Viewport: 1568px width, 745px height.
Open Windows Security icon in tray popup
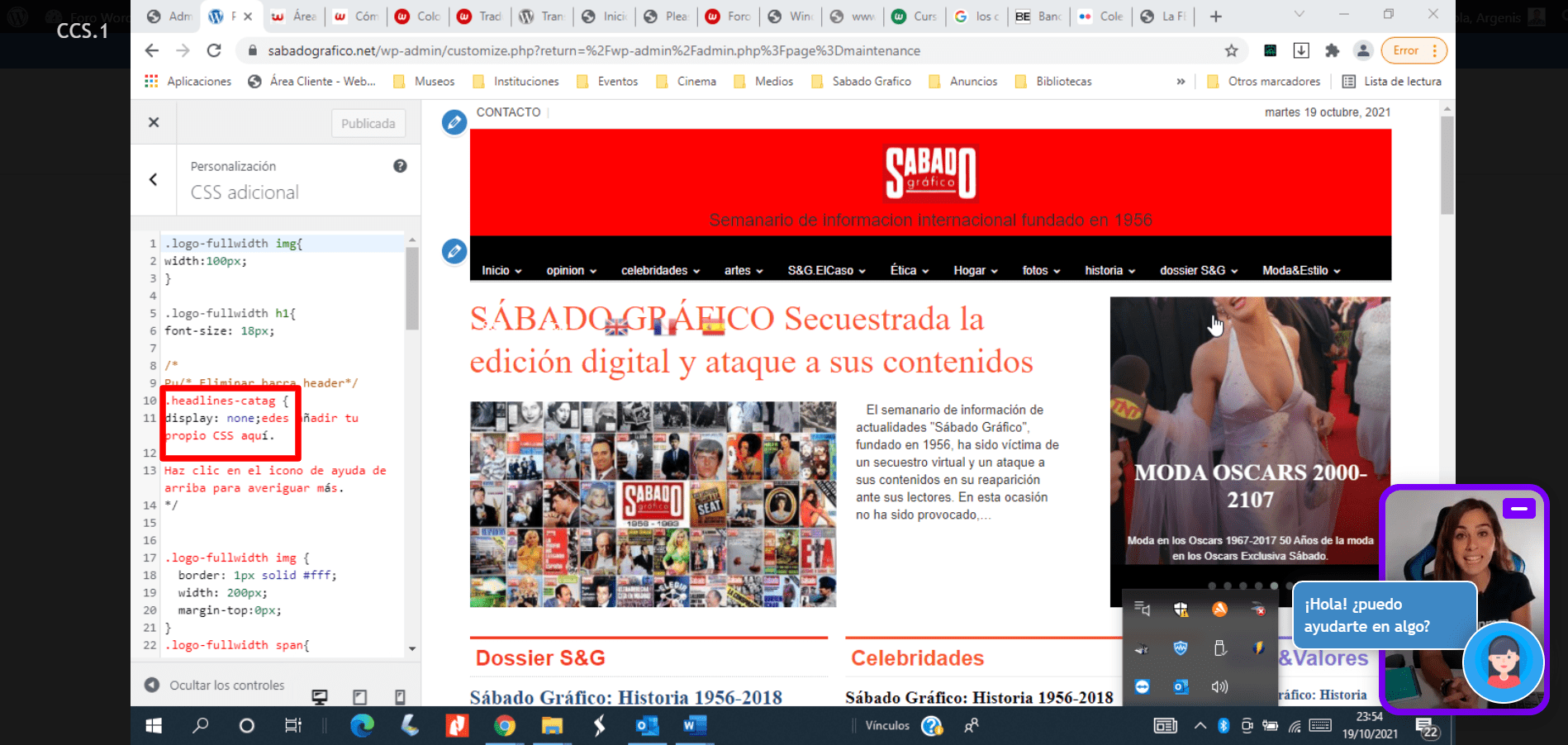tap(1181, 610)
